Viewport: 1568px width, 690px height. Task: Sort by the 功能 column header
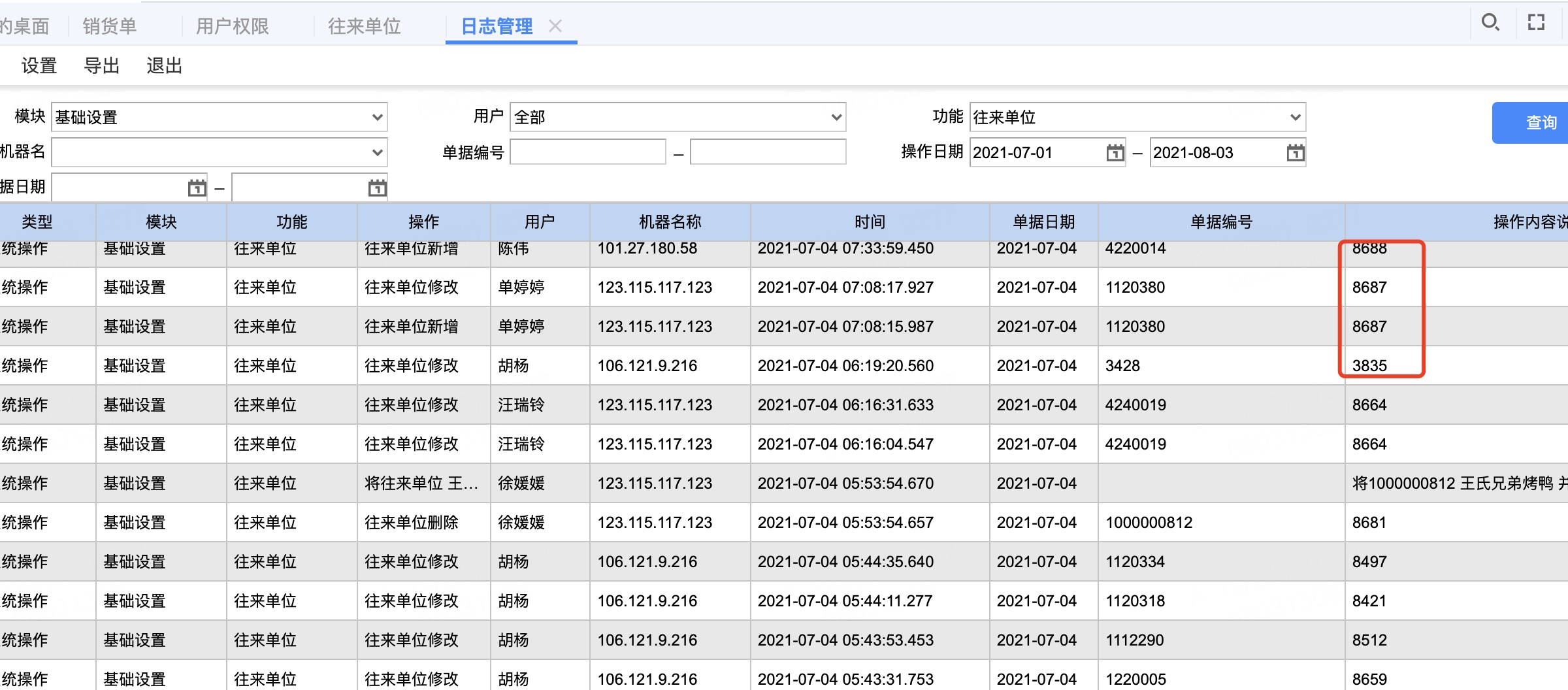click(292, 222)
